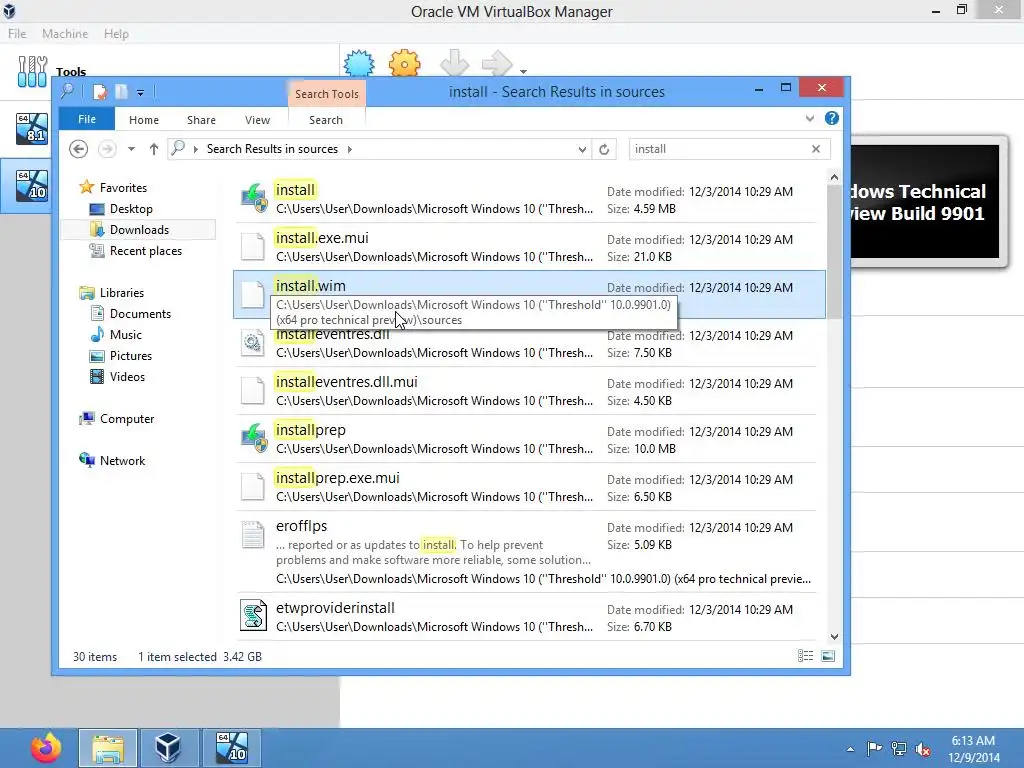Viewport: 1024px width, 768px height.
Task: Open the Pictures library
Action: click(x=131, y=355)
